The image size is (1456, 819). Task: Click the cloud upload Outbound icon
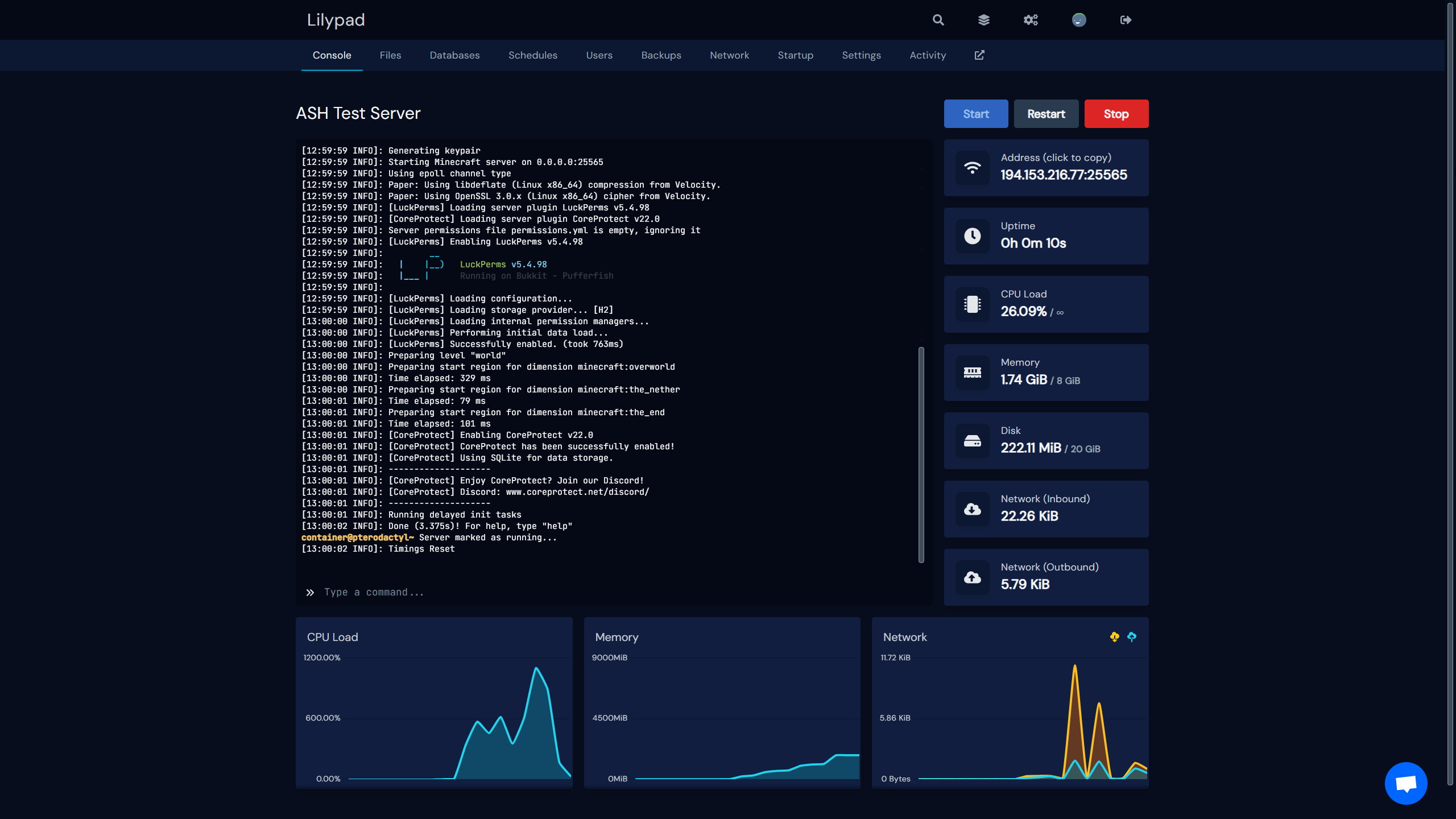pyautogui.click(x=973, y=577)
